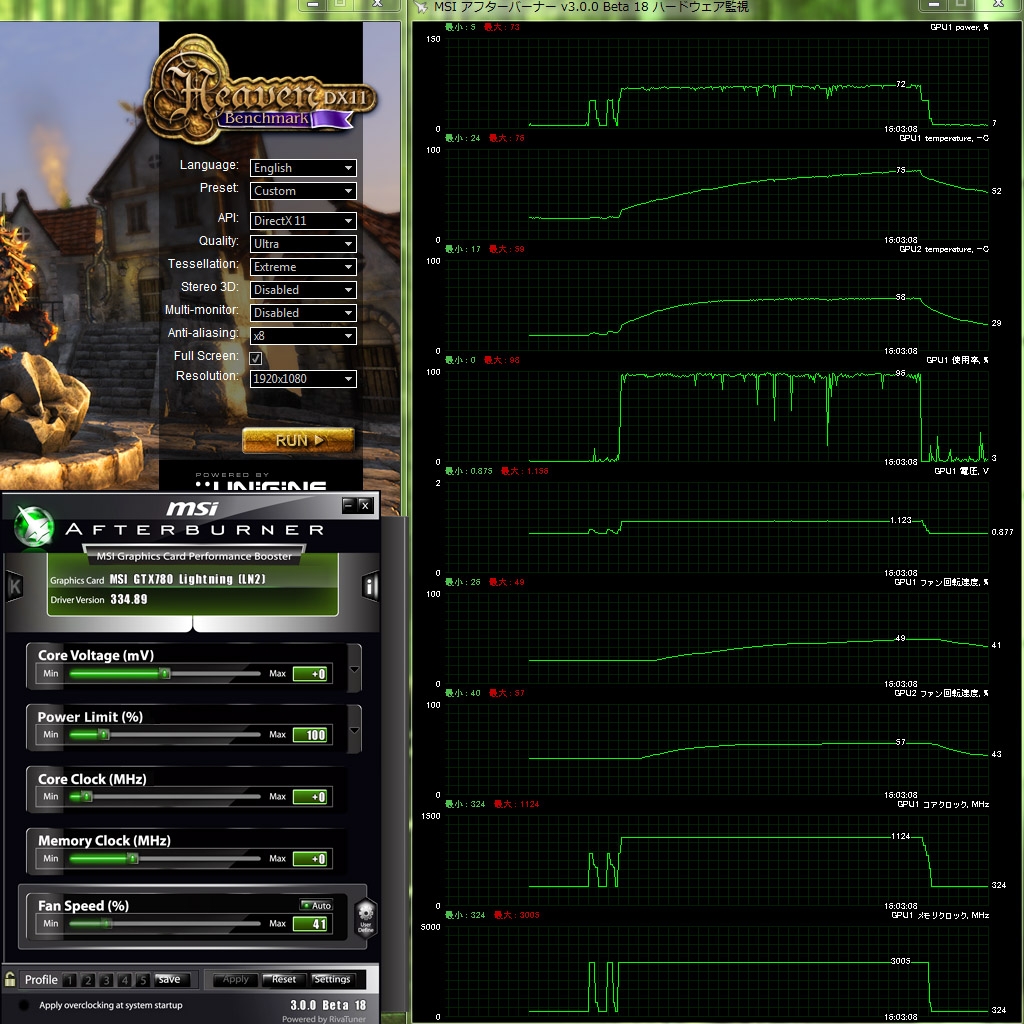Screen dimensions: 1024x1024
Task: Select profile slot 2
Action: pyautogui.click(x=88, y=980)
